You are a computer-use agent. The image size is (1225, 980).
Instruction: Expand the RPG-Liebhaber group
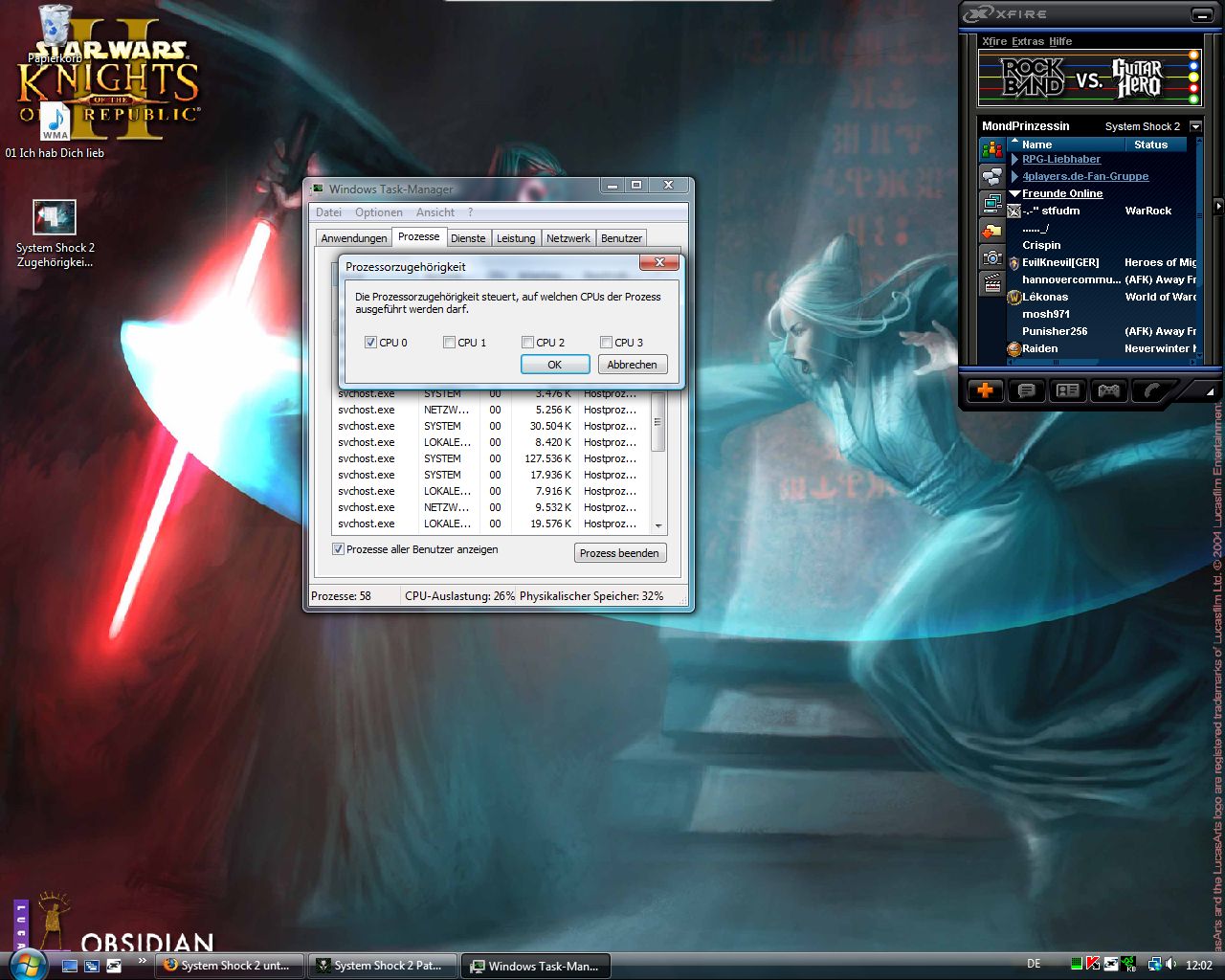(1014, 160)
